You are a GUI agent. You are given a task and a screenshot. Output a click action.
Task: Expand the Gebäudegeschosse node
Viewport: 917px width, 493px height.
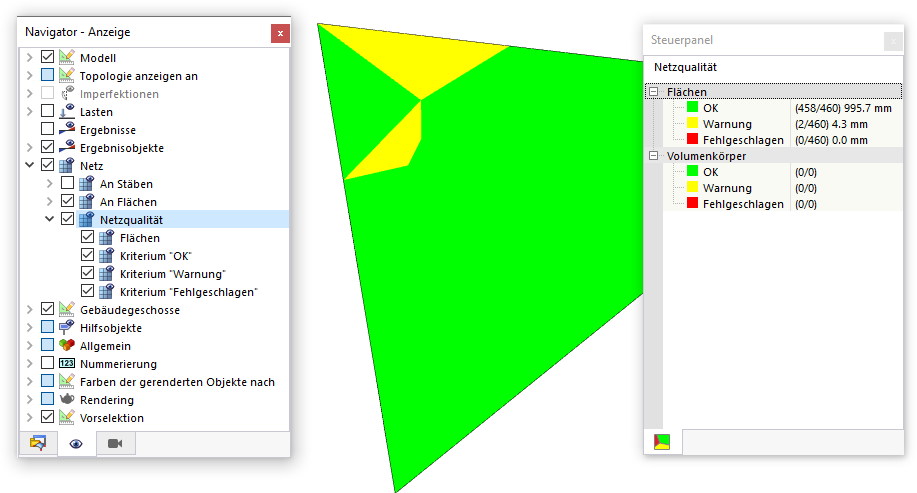(x=29, y=309)
